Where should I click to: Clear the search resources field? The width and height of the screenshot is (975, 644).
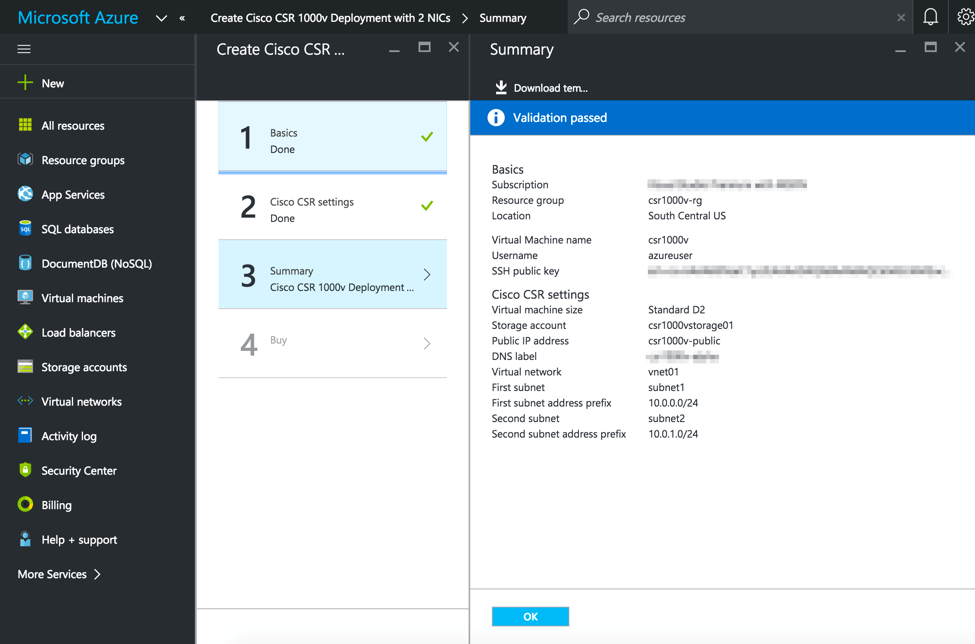pos(901,17)
